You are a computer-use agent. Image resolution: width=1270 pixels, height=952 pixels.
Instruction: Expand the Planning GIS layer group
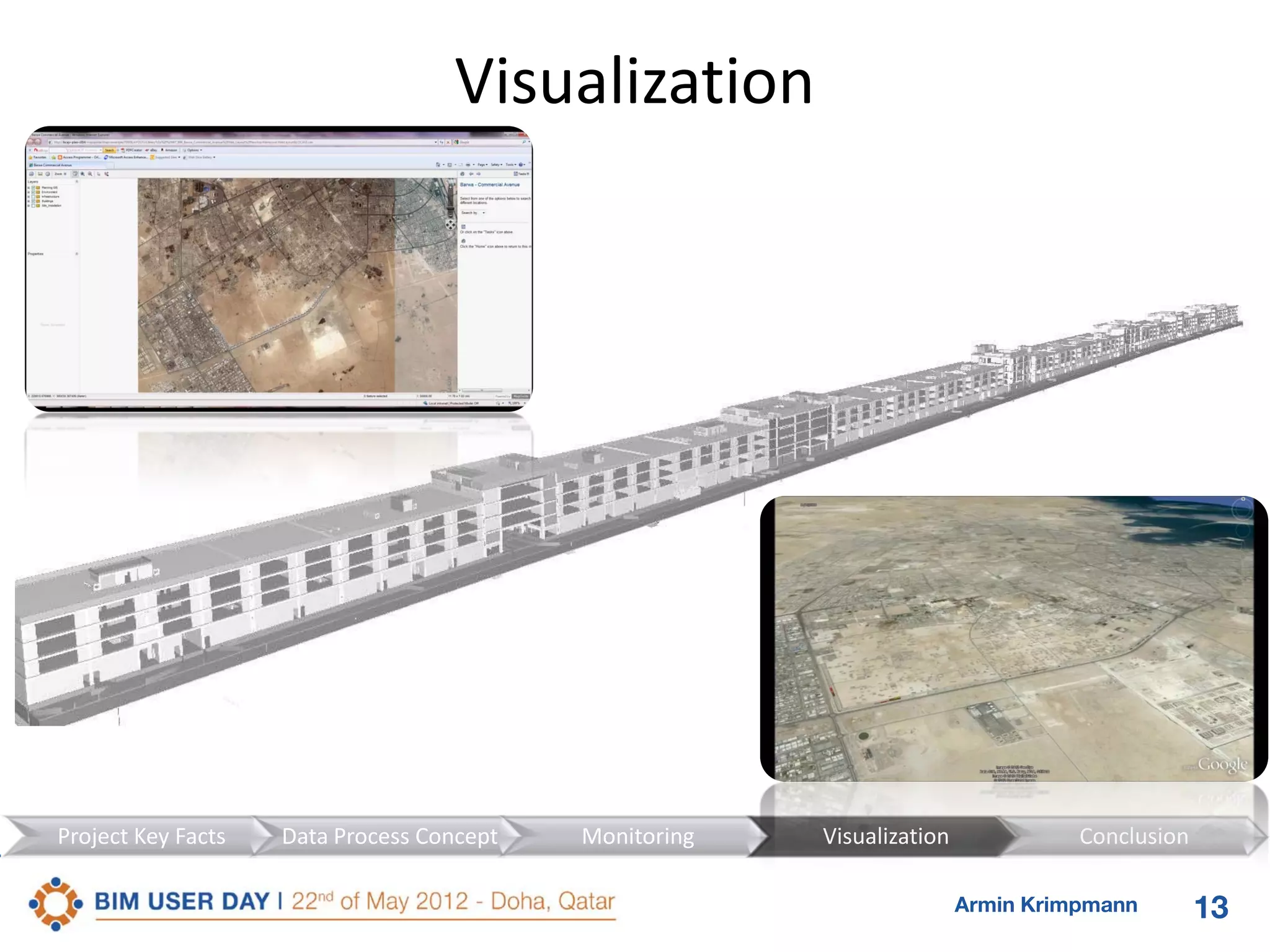coord(29,188)
